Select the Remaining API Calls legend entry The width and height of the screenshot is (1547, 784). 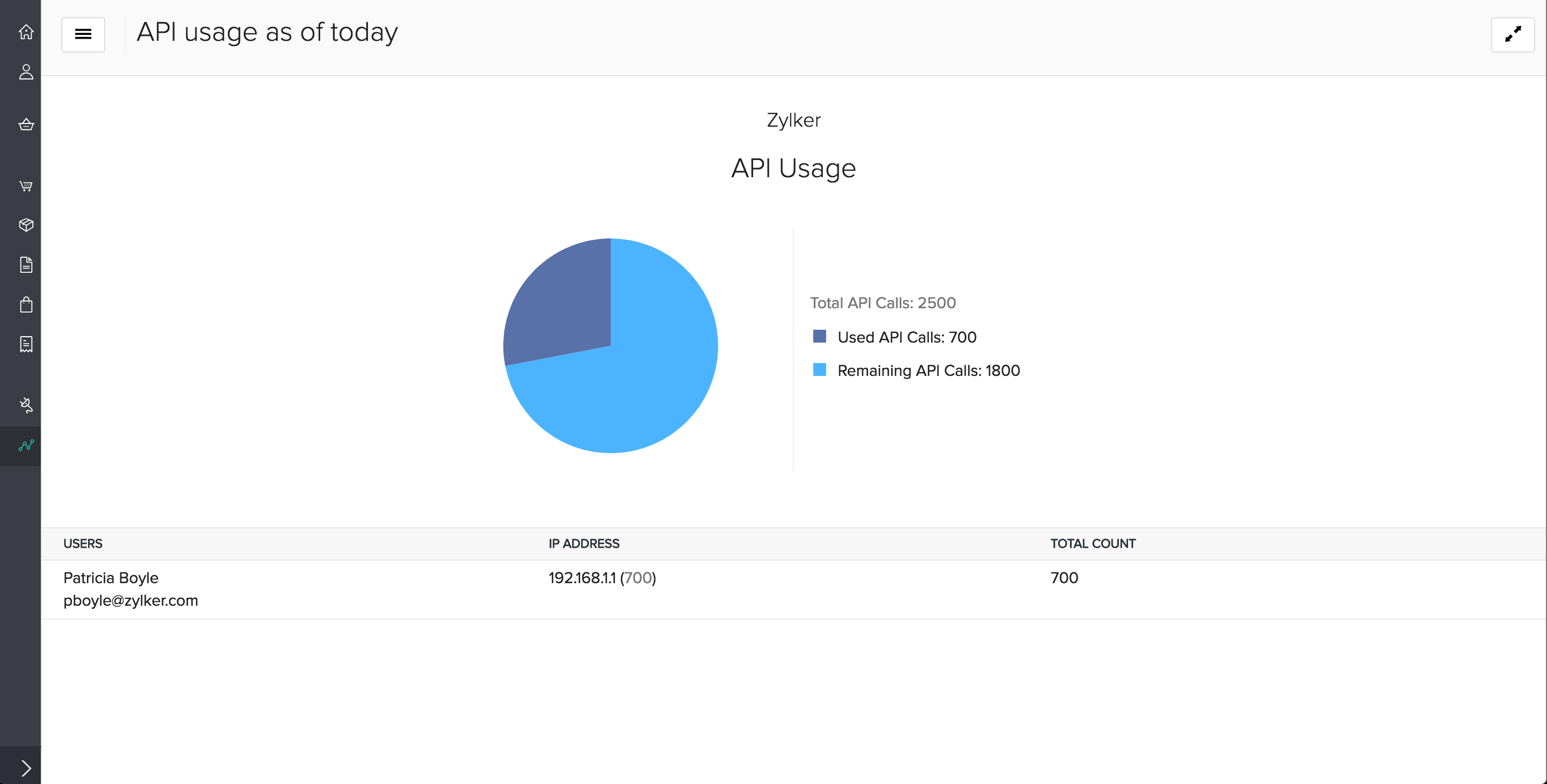[x=928, y=371]
